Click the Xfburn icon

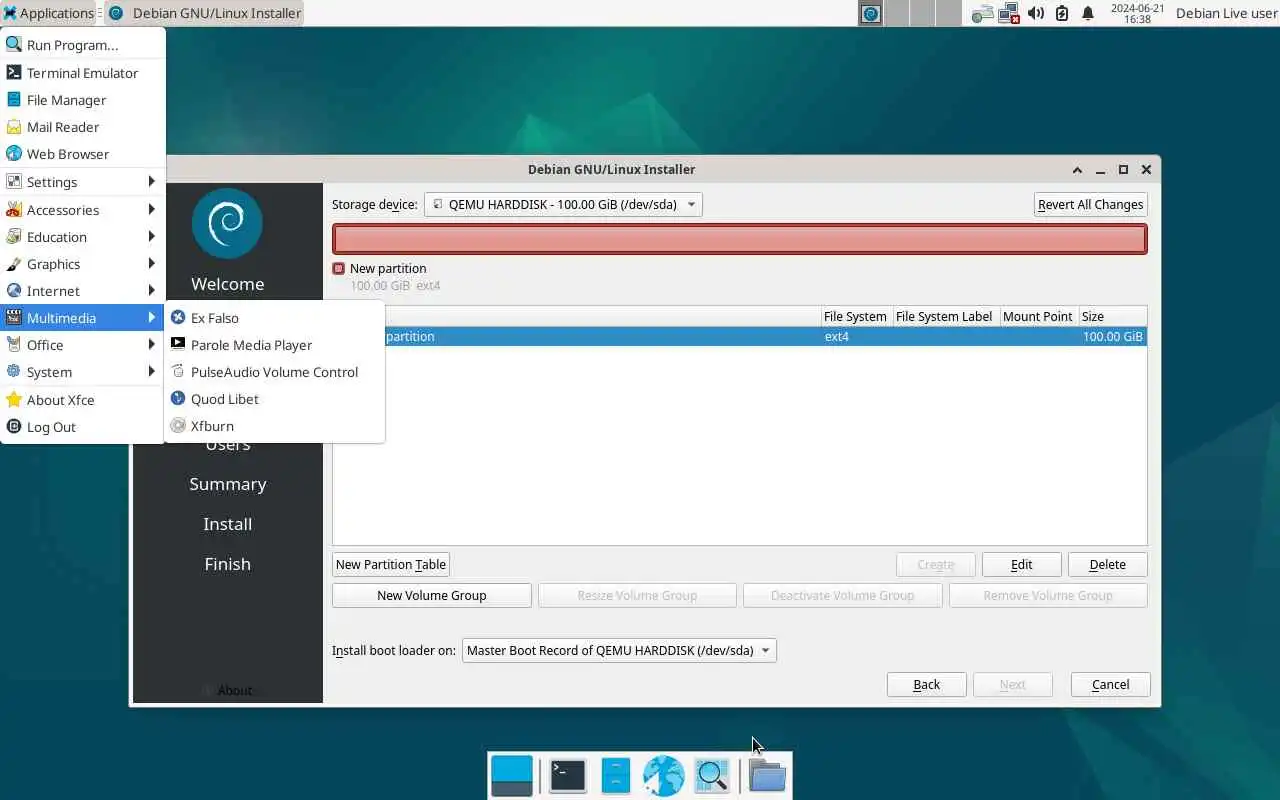coord(178,426)
